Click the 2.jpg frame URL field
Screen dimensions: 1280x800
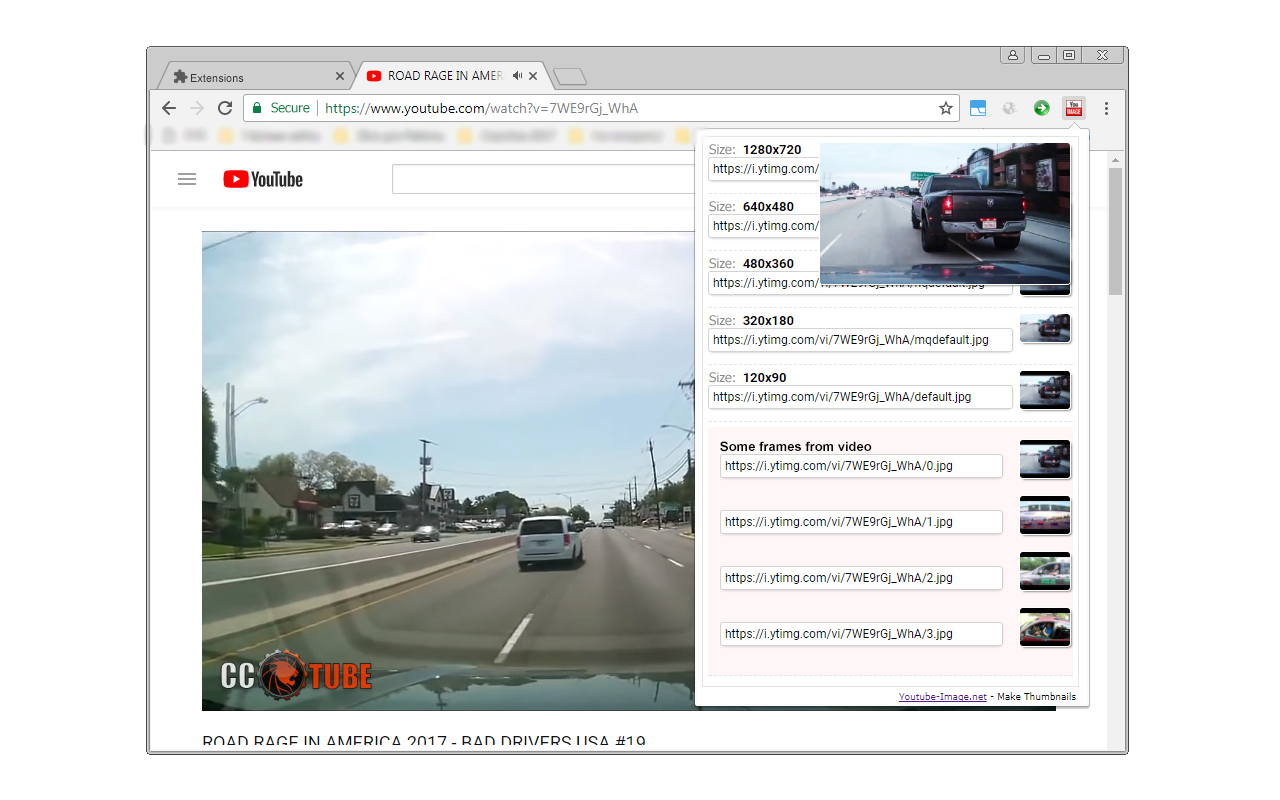click(x=860, y=578)
